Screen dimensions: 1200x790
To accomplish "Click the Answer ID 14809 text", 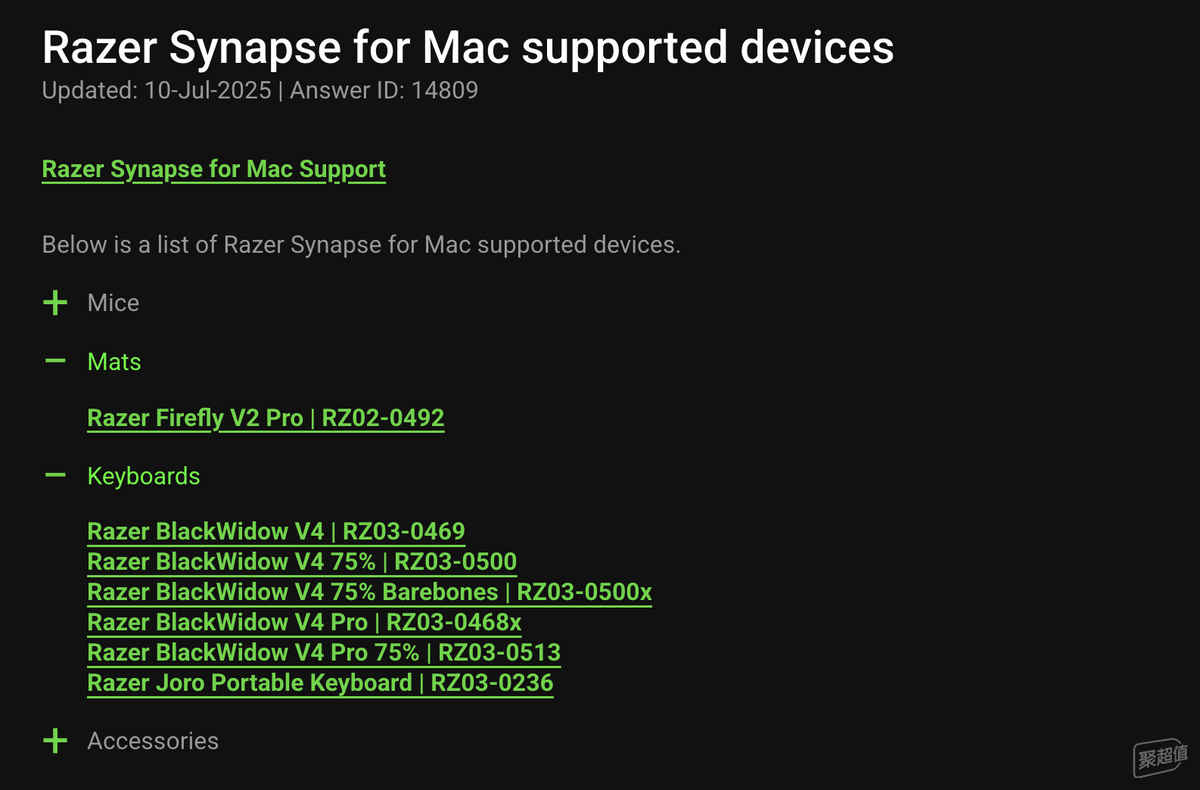I will [x=385, y=91].
